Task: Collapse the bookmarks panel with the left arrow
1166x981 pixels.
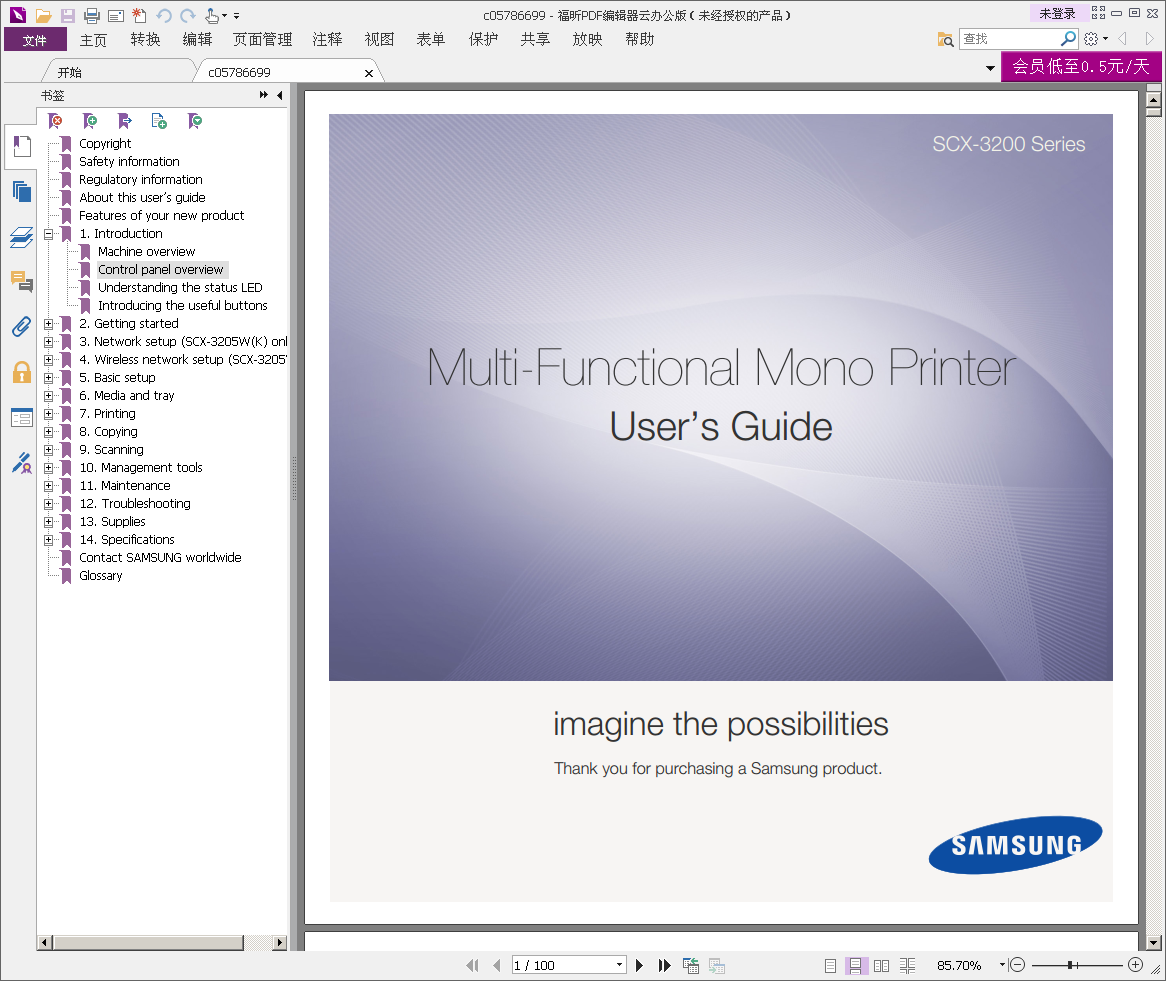Action: point(280,95)
